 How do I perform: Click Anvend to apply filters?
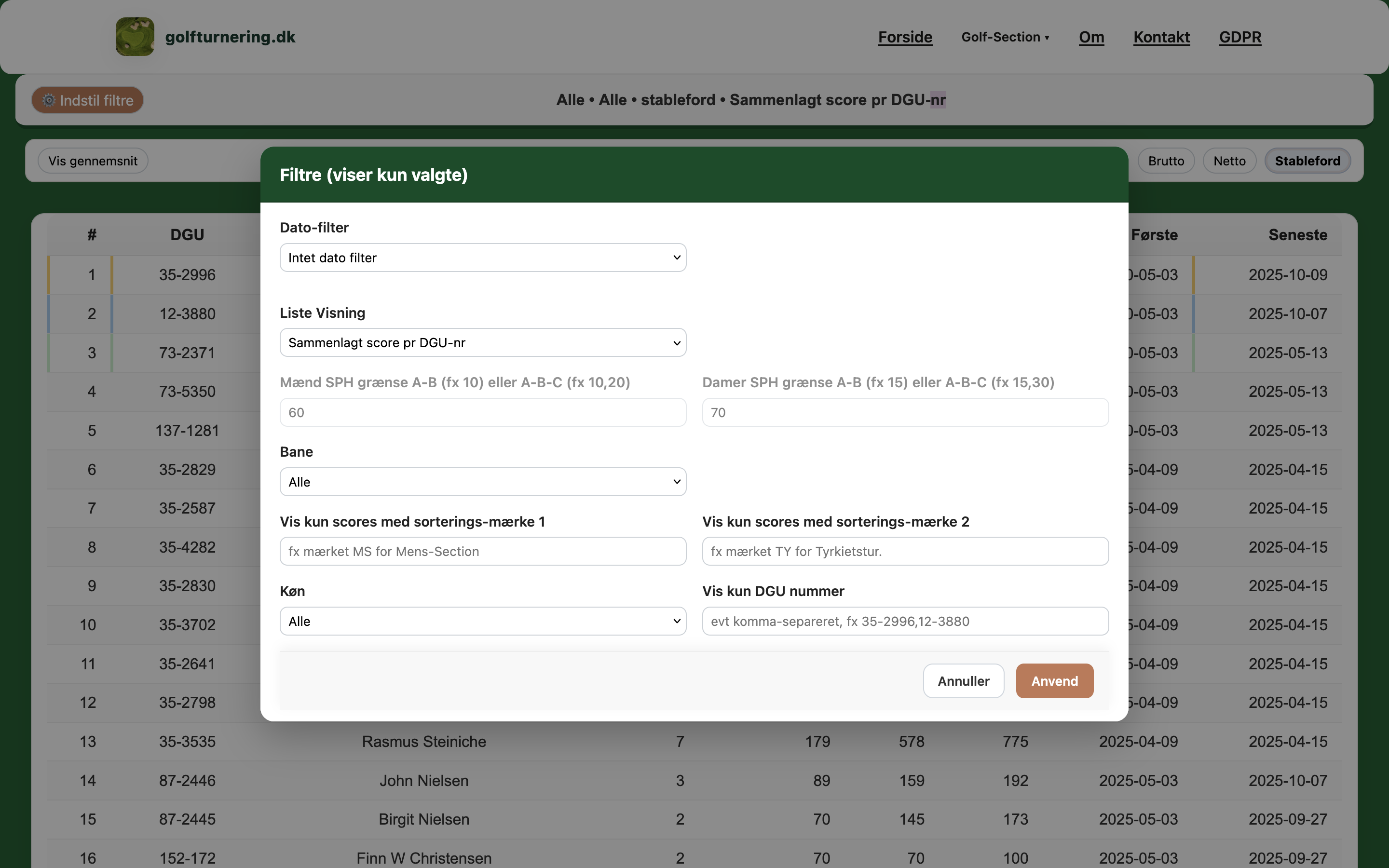click(x=1054, y=681)
